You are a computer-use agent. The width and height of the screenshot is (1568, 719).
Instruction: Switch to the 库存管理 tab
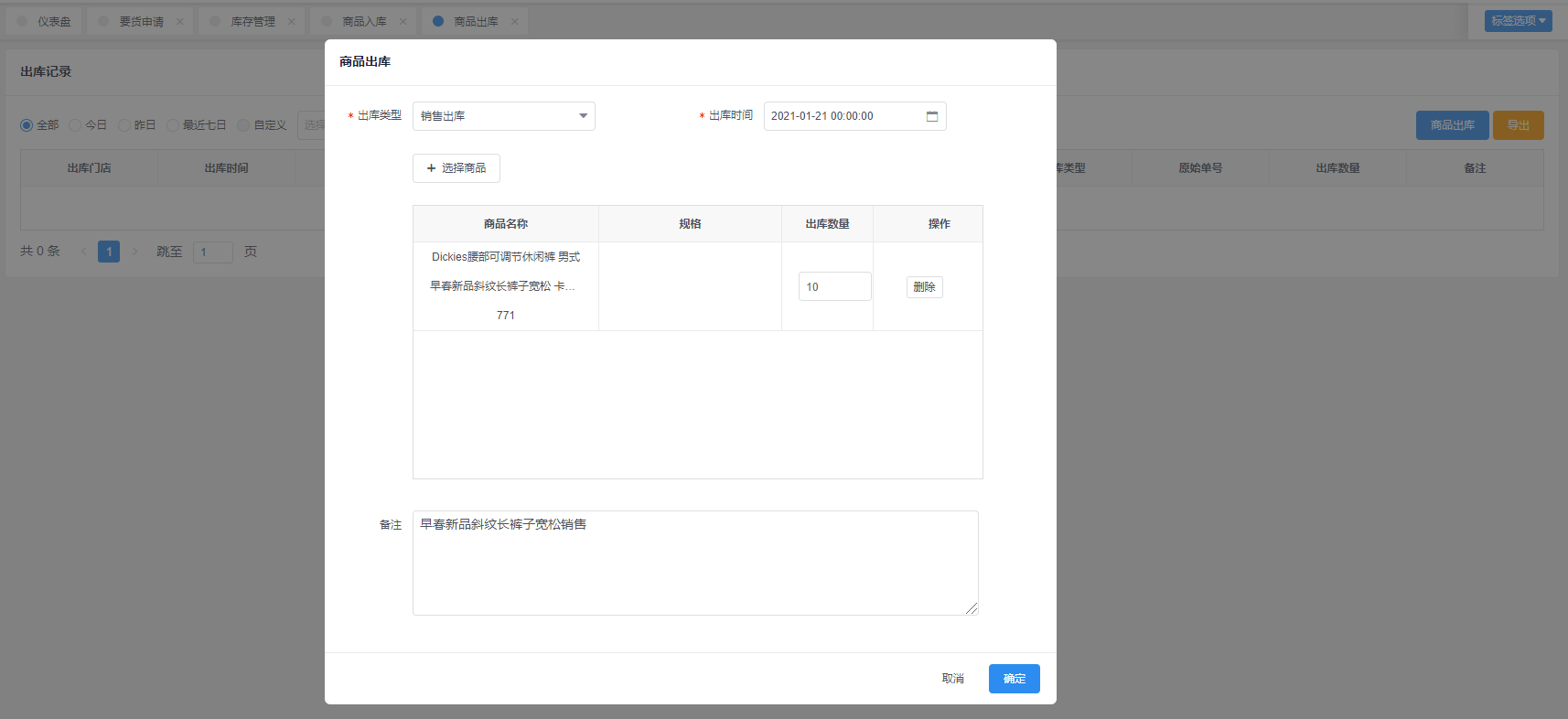[x=252, y=22]
